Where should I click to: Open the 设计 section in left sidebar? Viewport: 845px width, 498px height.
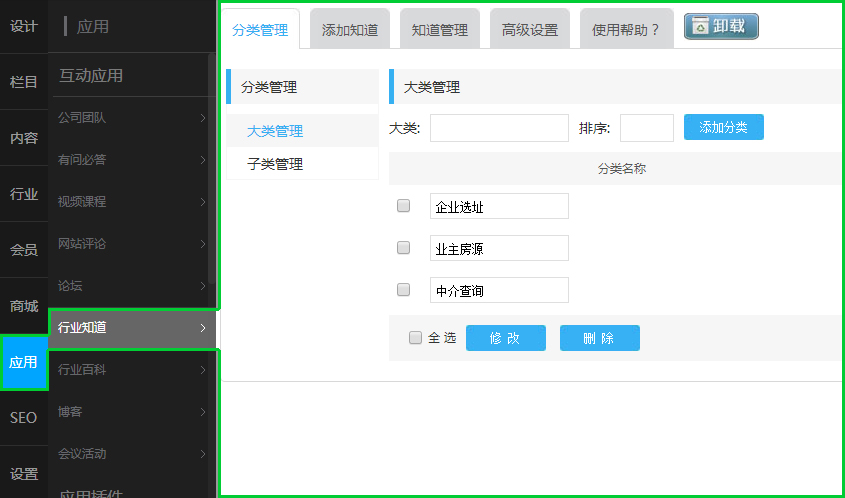click(24, 26)
